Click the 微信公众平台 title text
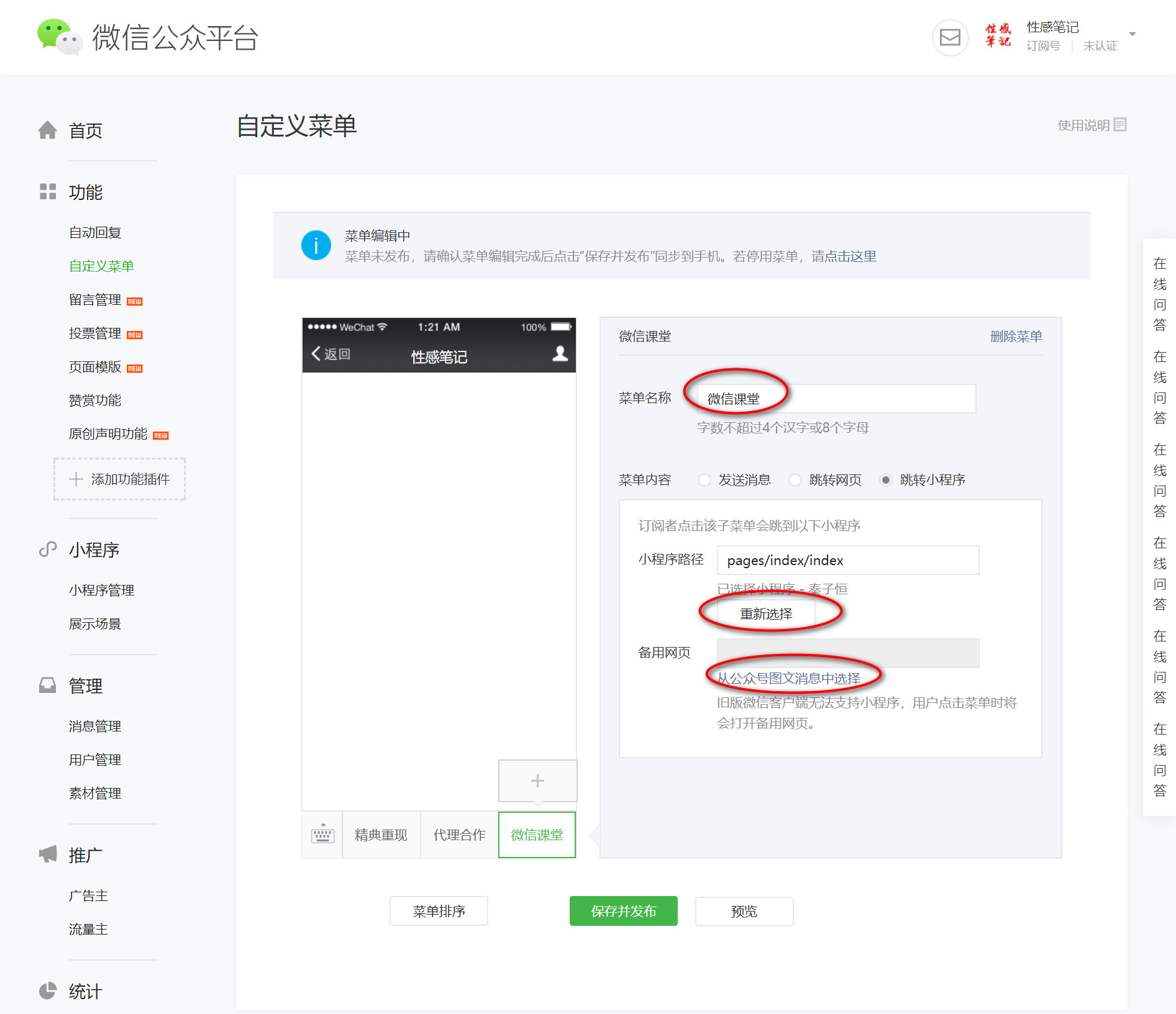This screenshot has height=1014, width=1176. [x=175, y=37]
